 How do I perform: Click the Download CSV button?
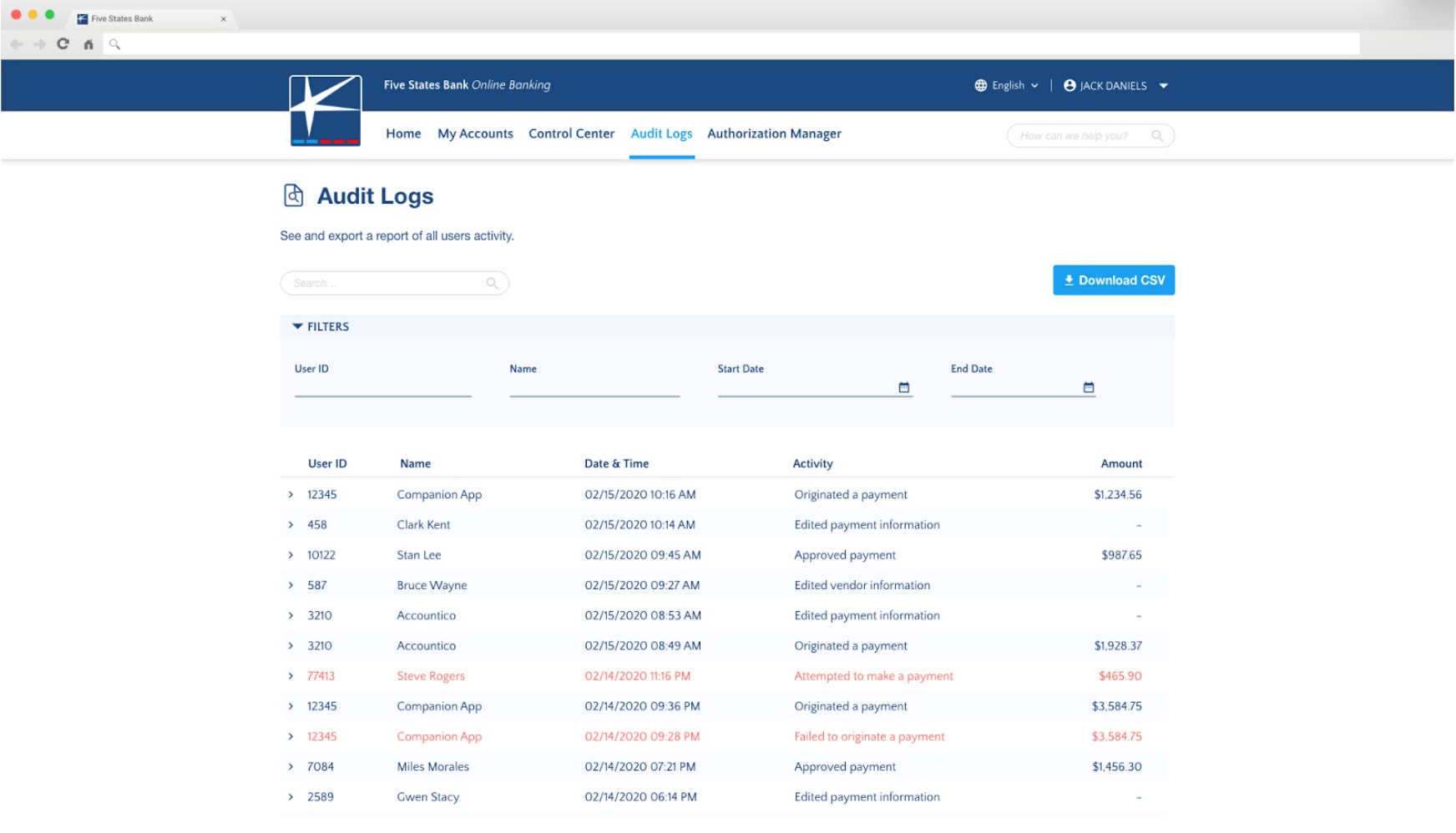pyautogui.click(x=1114, y=280)
